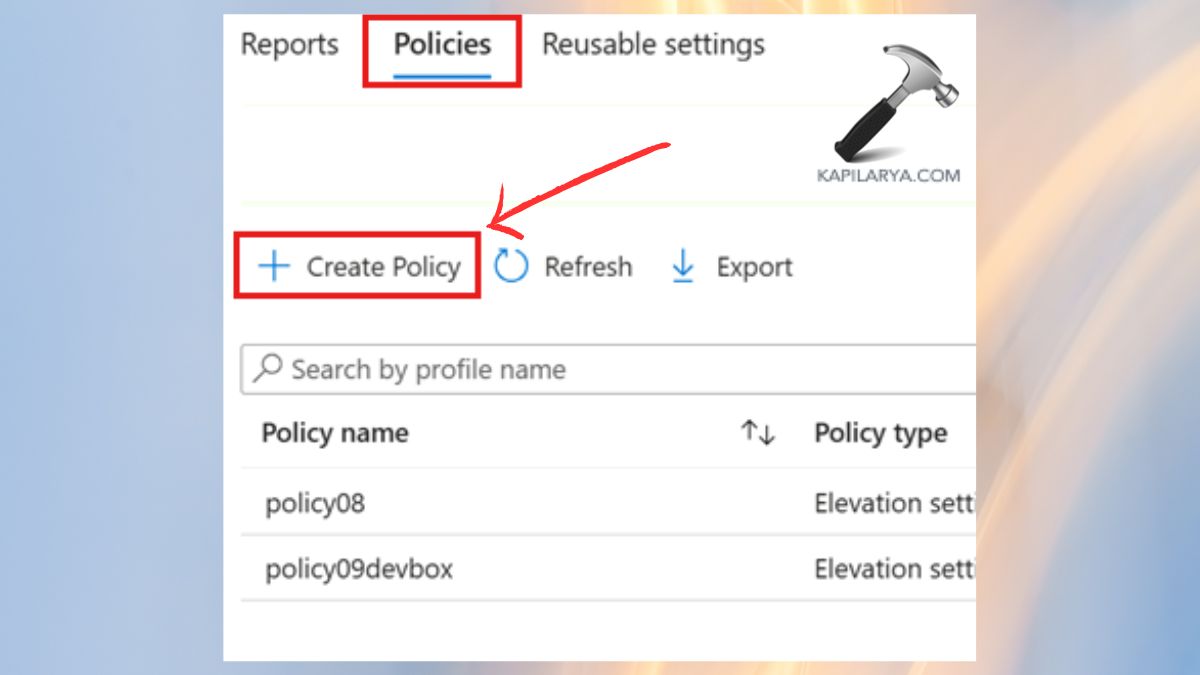Open the policy08 policy

[315, 503]
